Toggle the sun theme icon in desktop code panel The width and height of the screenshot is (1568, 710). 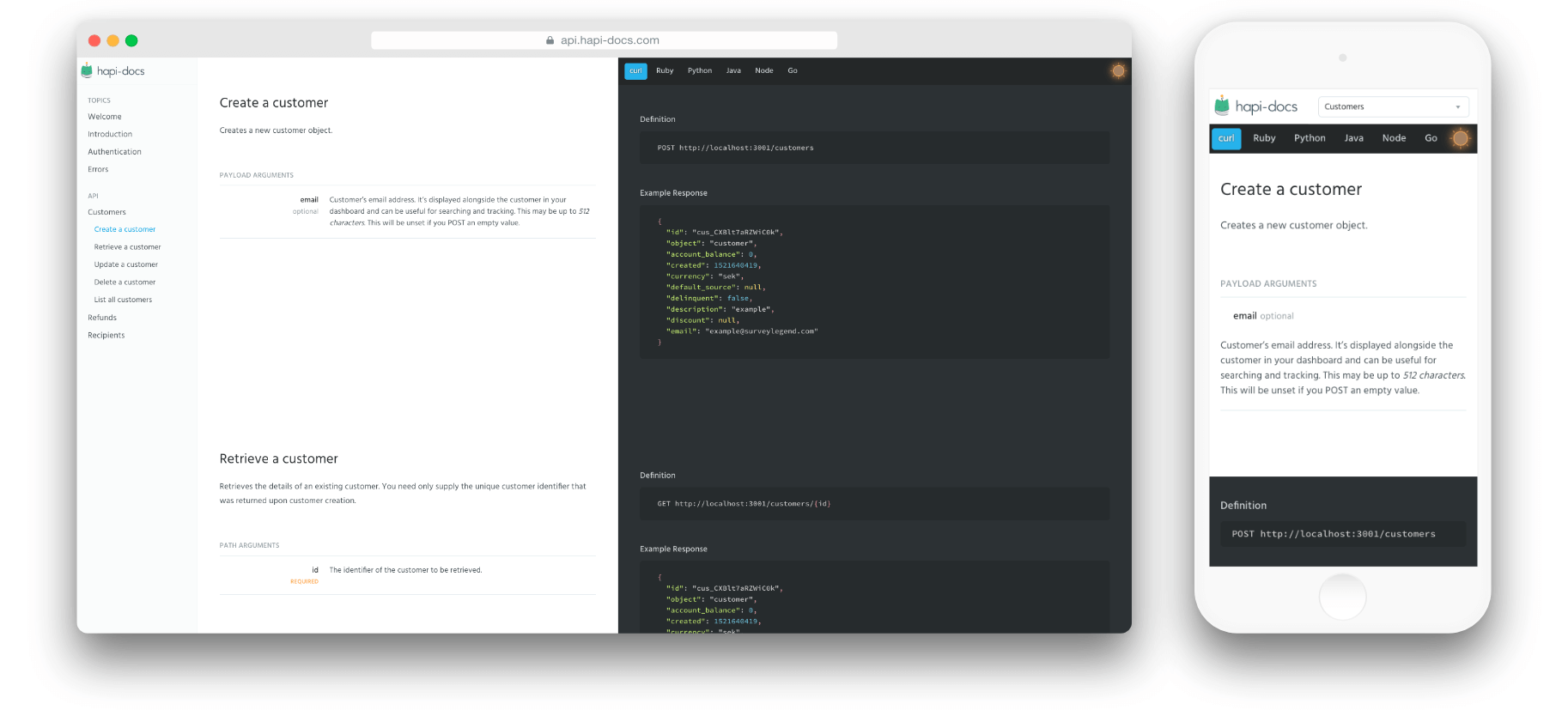tap(1118, 71)
